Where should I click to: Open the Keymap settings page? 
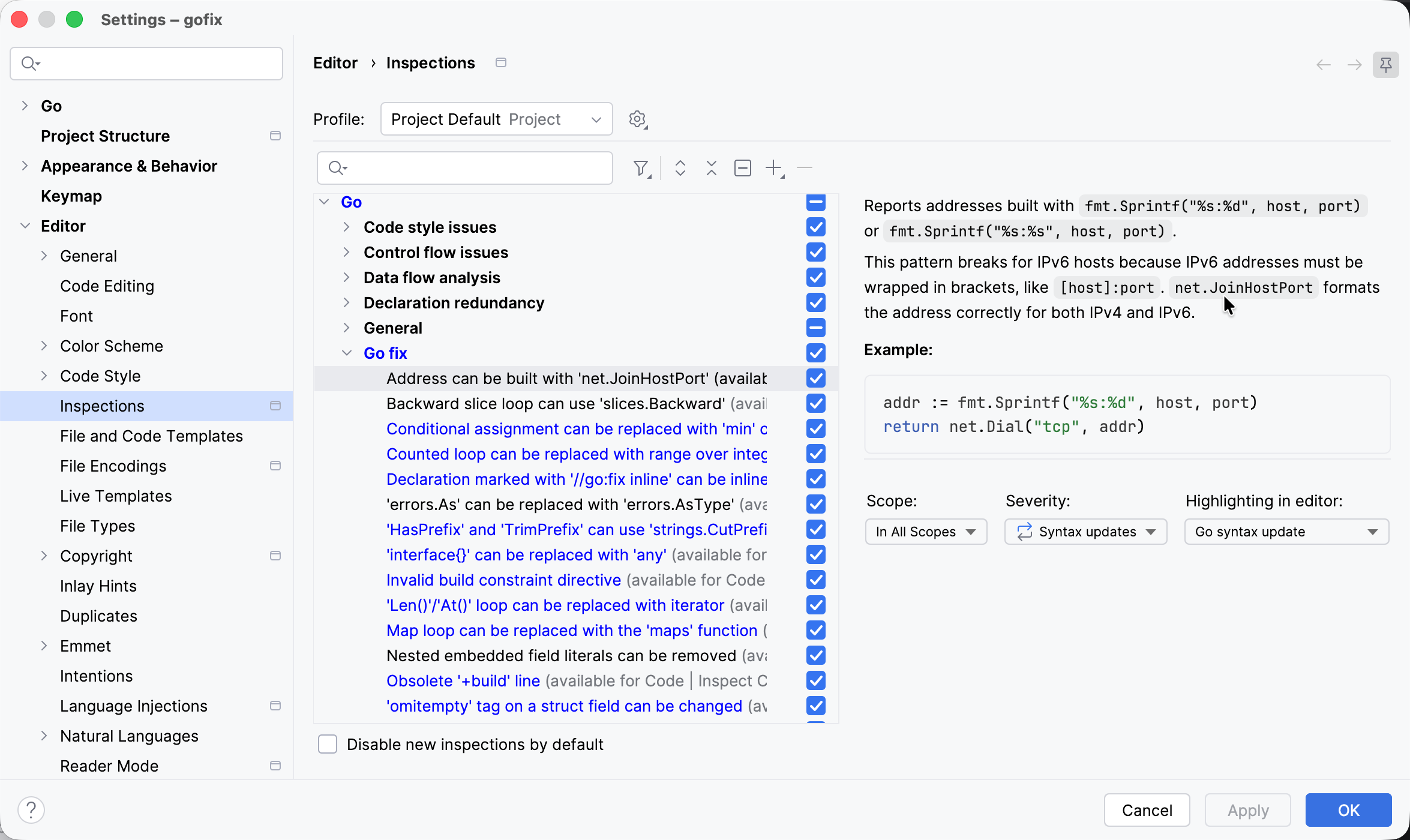[x=71, y=196]
